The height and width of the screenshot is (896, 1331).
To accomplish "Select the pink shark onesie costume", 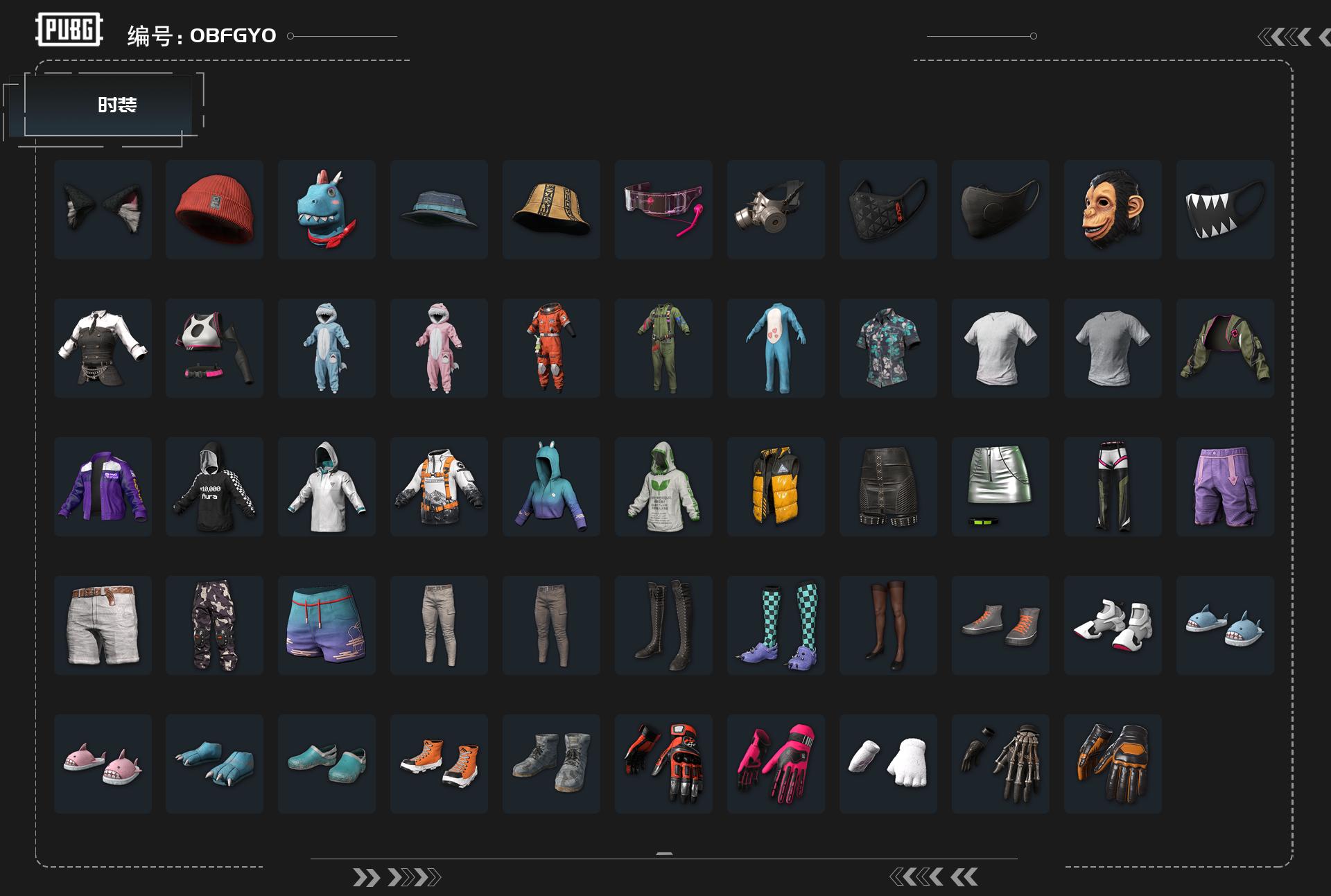I will (x=439, y=348).
